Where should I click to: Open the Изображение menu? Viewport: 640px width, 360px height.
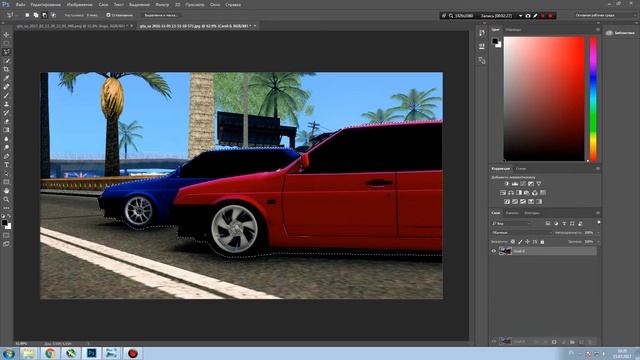coord(80,4)
